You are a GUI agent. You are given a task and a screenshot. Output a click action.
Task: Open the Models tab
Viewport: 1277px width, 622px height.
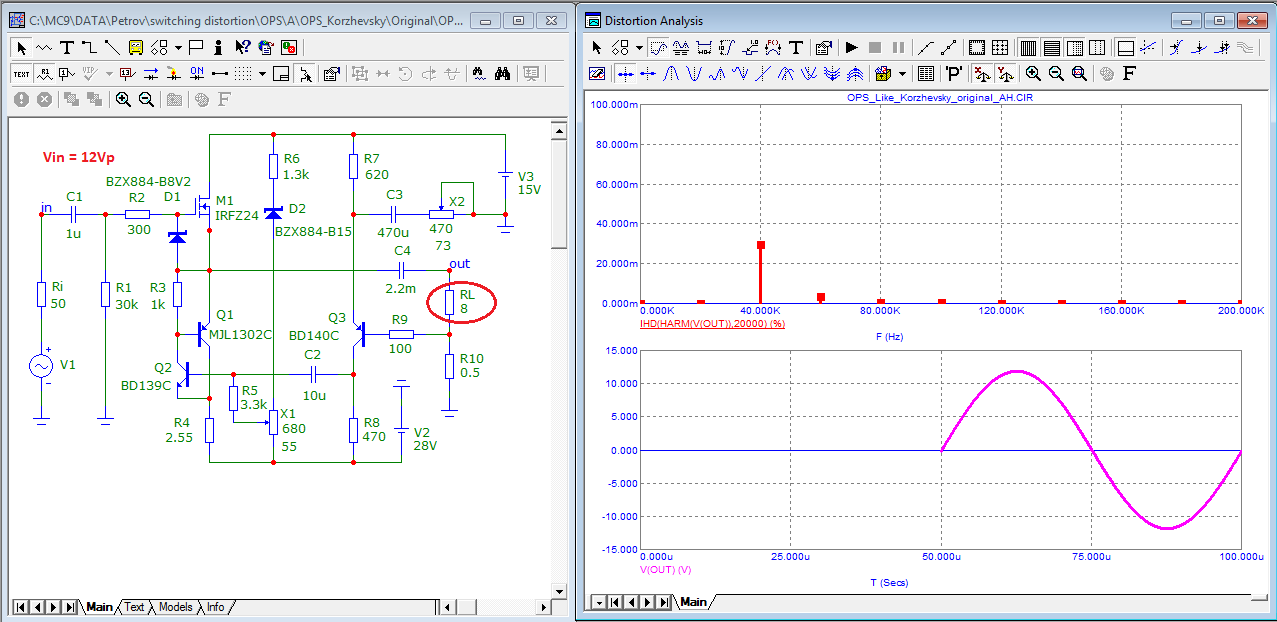point(175,607)
